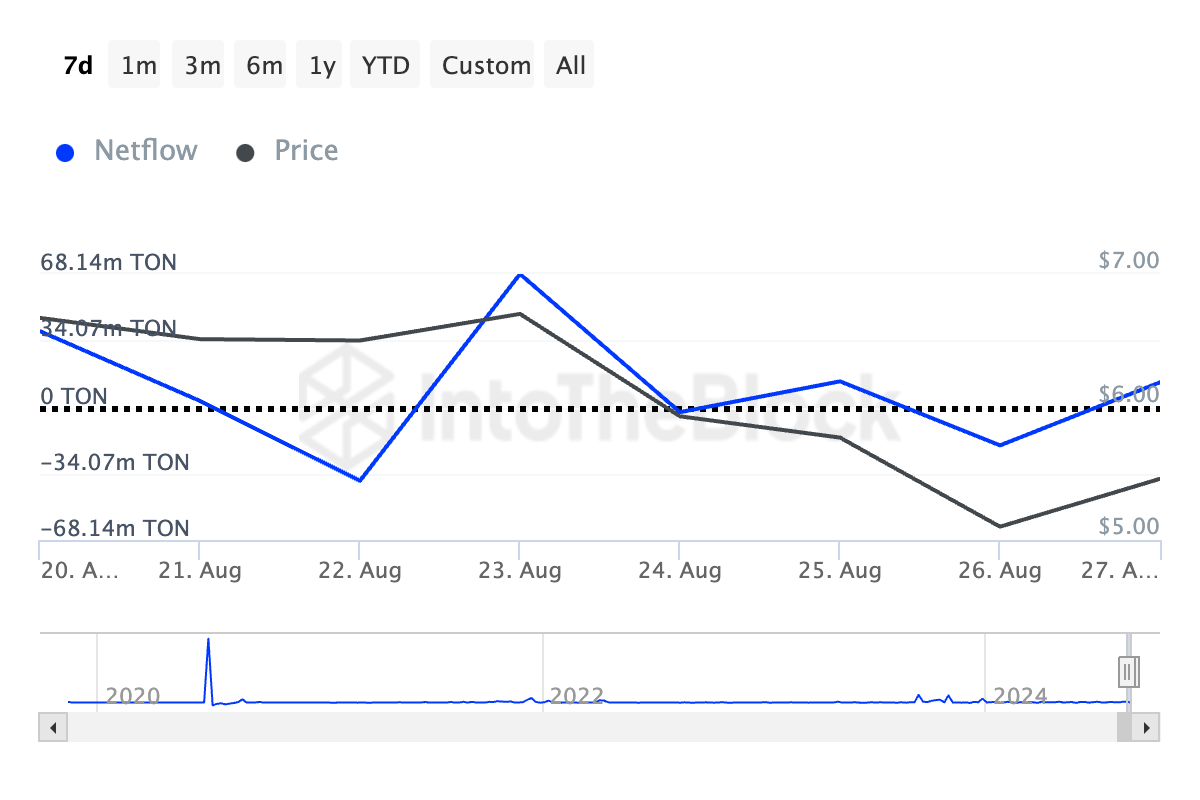
Task: Click the navigator scroll left arrow
Action: click(50, 727)
